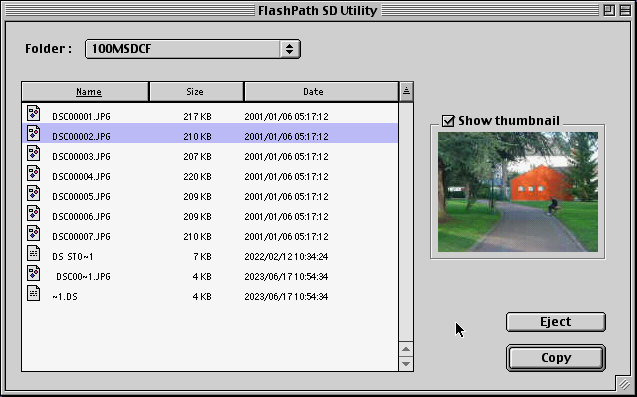Image resolution: width=637 pixels, height=397 pixels.
Task: Click the DSC00~1.JPG file icon
Action: coord(34,273)
